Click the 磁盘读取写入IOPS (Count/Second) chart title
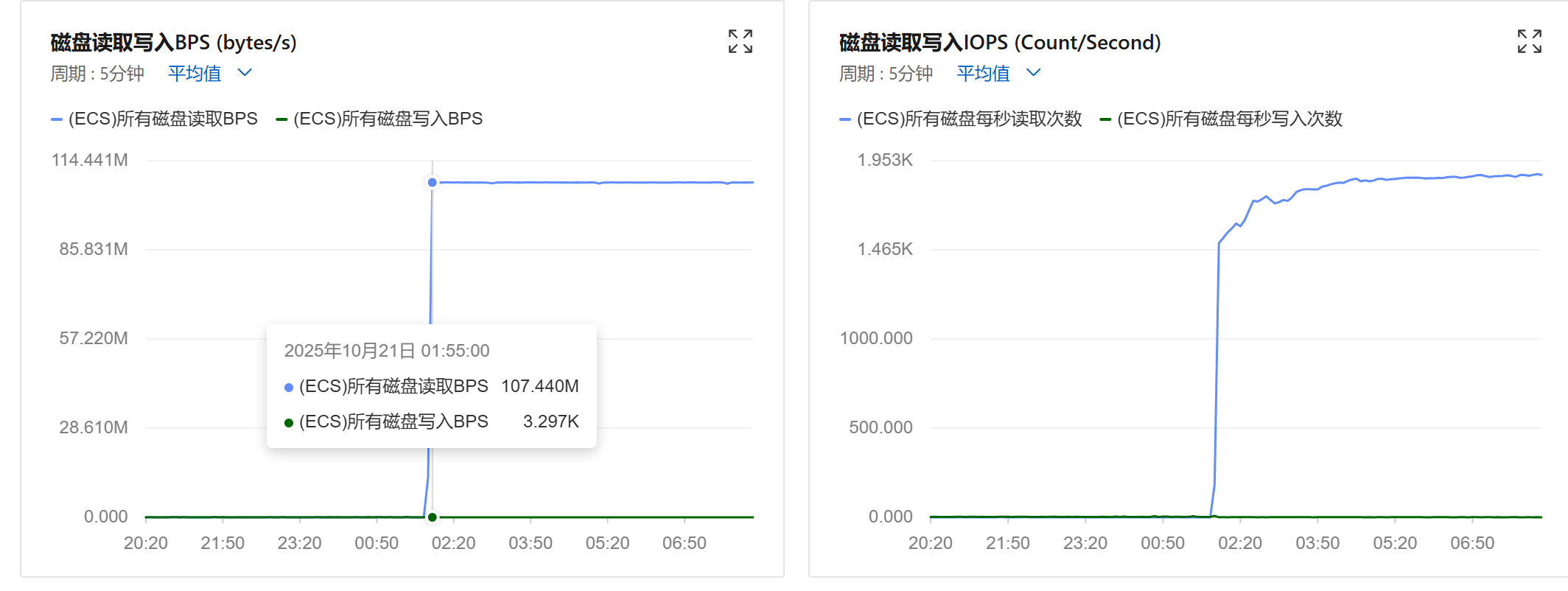1568x591 pixels. (x=999, y=43)
